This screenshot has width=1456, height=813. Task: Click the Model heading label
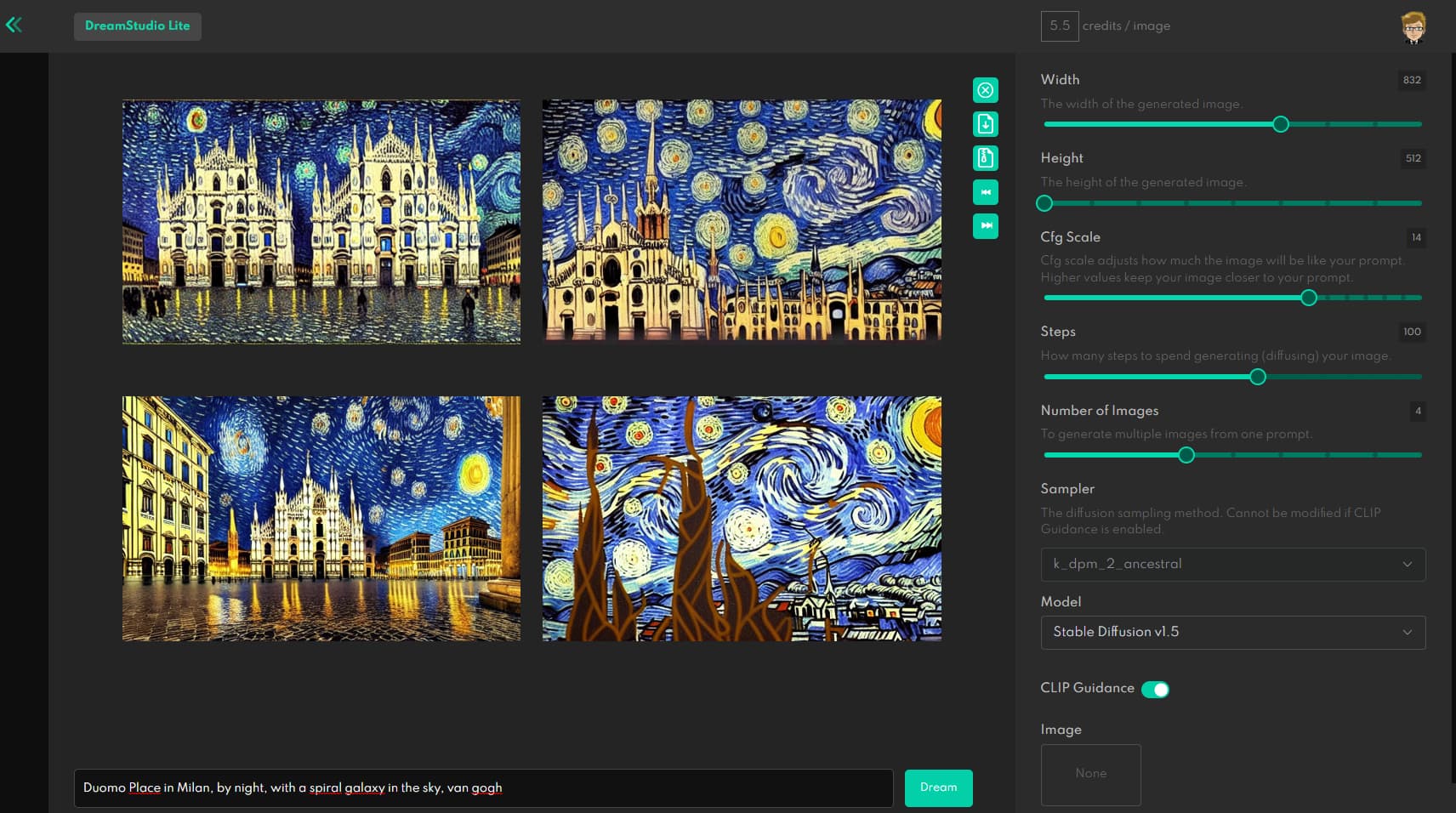tap(1061, 602)
